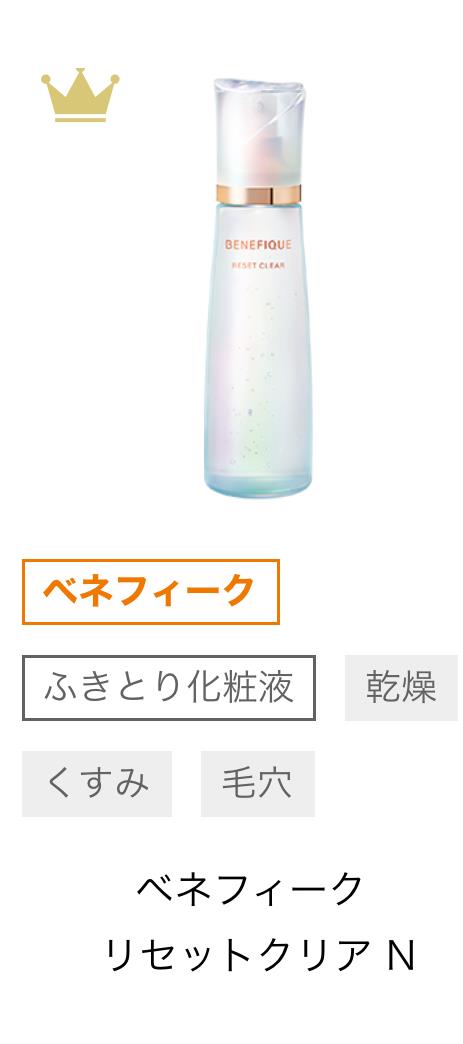This screenshot has width=463, height=1044.
Task: Open the Benefique Reset Clear bottle image
Action: click(258, 288)
